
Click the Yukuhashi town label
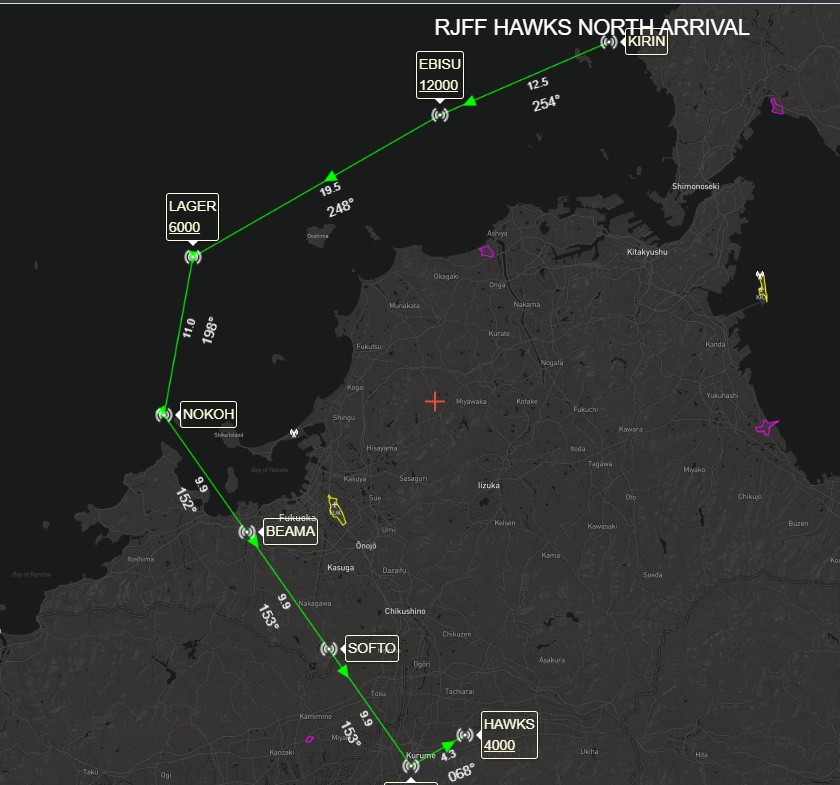(x=722, y=395)
